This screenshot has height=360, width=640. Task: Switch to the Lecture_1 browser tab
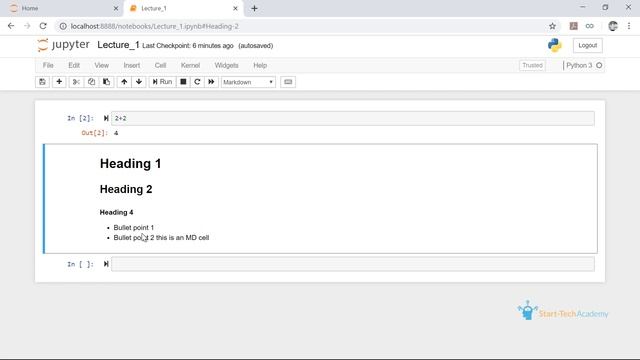[x=184, y=8]
